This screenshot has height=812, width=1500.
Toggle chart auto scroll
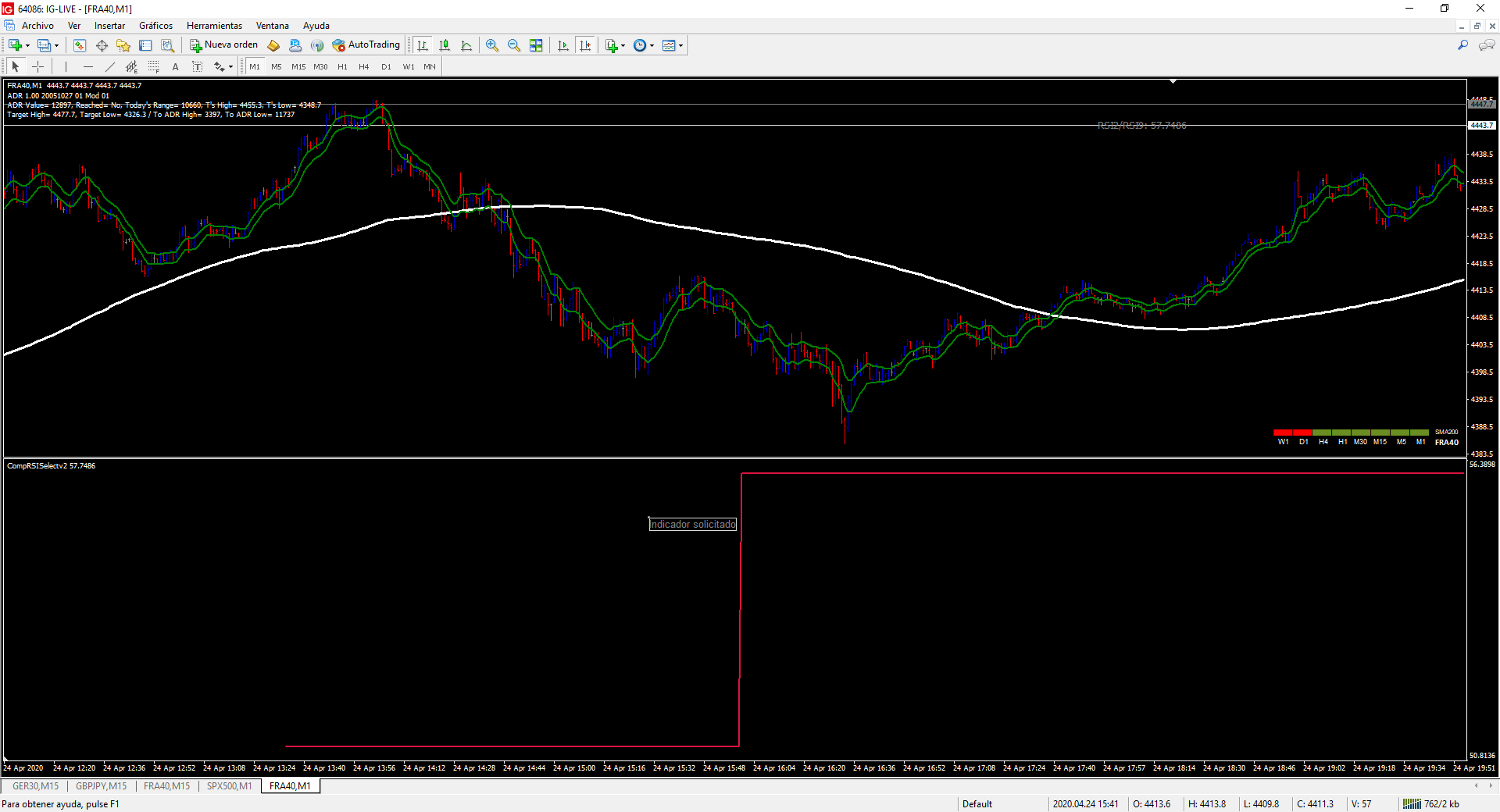coord(563,45)
